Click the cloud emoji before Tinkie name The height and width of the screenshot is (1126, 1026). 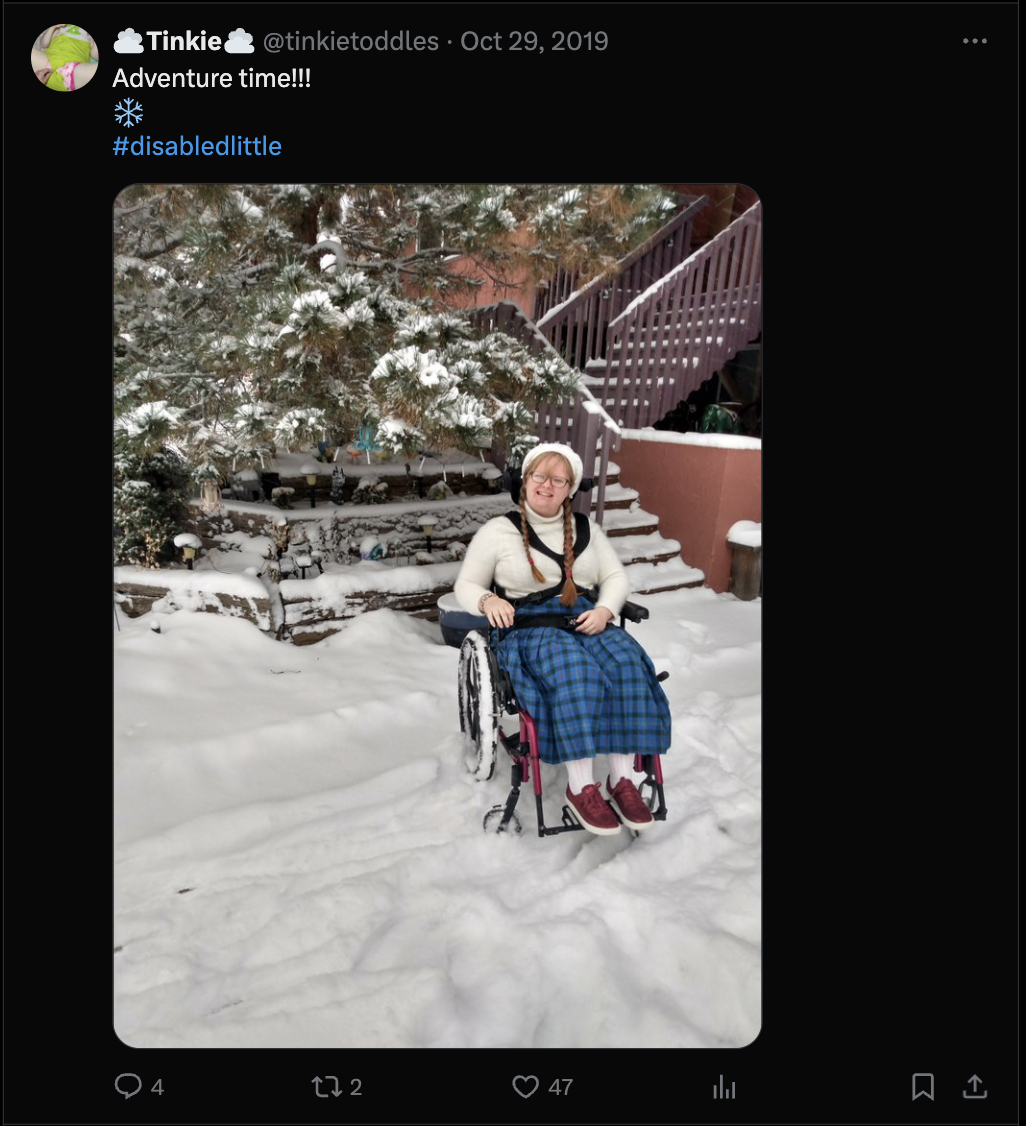coord(129,41)
